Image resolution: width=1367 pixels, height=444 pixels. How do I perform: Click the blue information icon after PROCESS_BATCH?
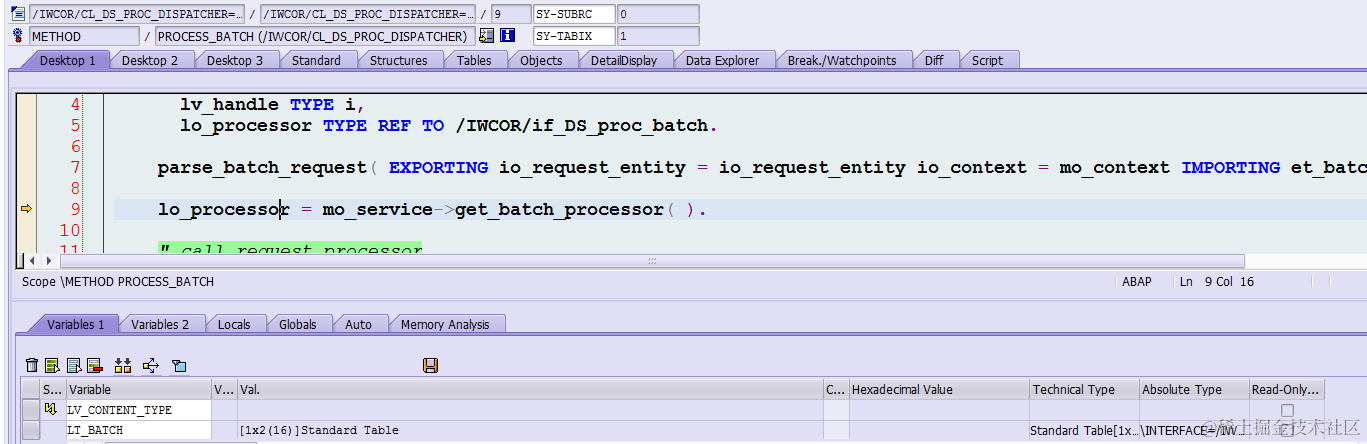point(506,36)
